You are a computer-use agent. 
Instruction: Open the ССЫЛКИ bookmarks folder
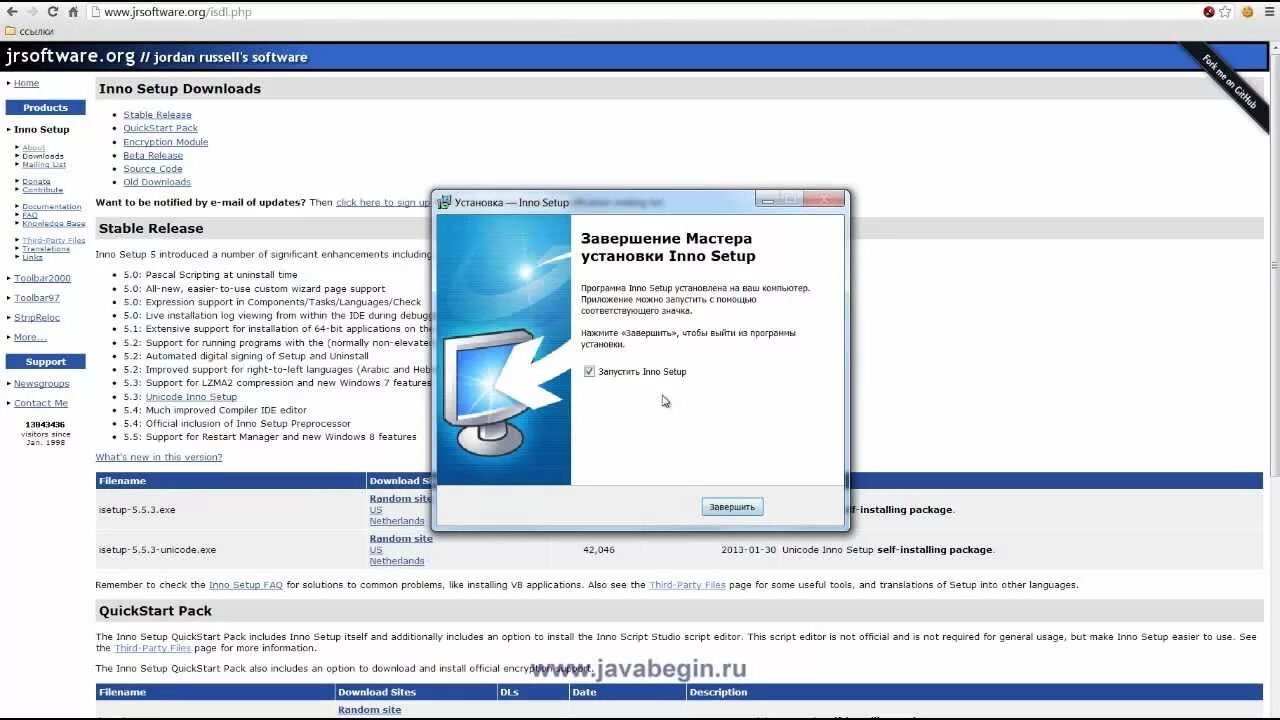(29, 31)
